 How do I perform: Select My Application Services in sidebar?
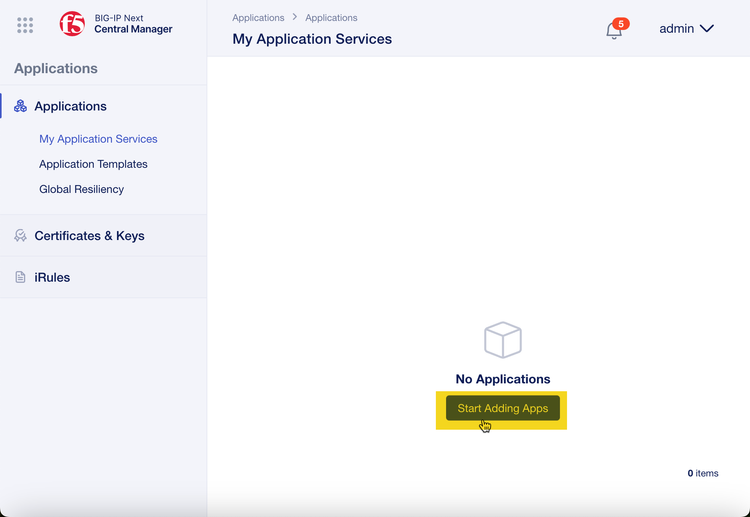(98, 139)
